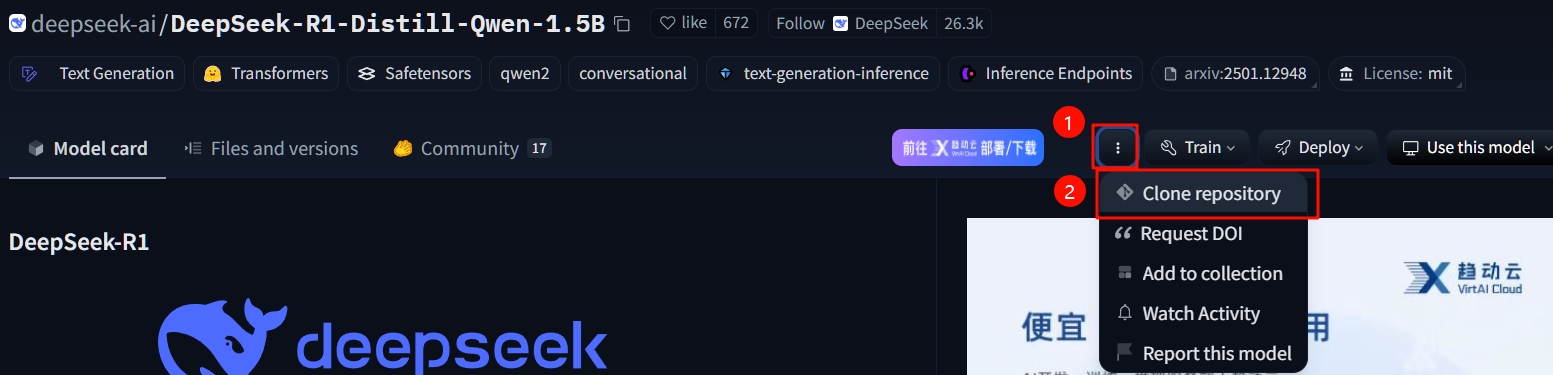Copy model name with the copy icon

click(621, 23)
